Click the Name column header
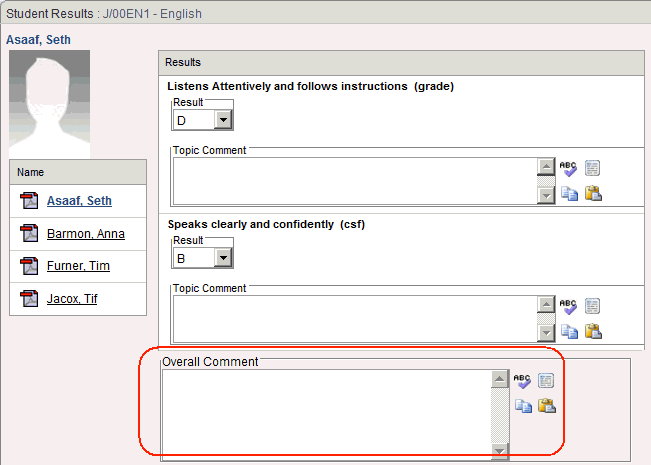Screen dimensions: 651x465 (78, 172)
